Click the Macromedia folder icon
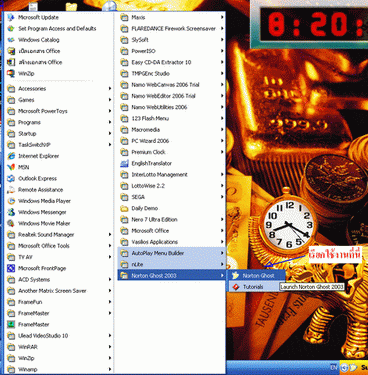368x375 pixels. click(x=124, y=130)
